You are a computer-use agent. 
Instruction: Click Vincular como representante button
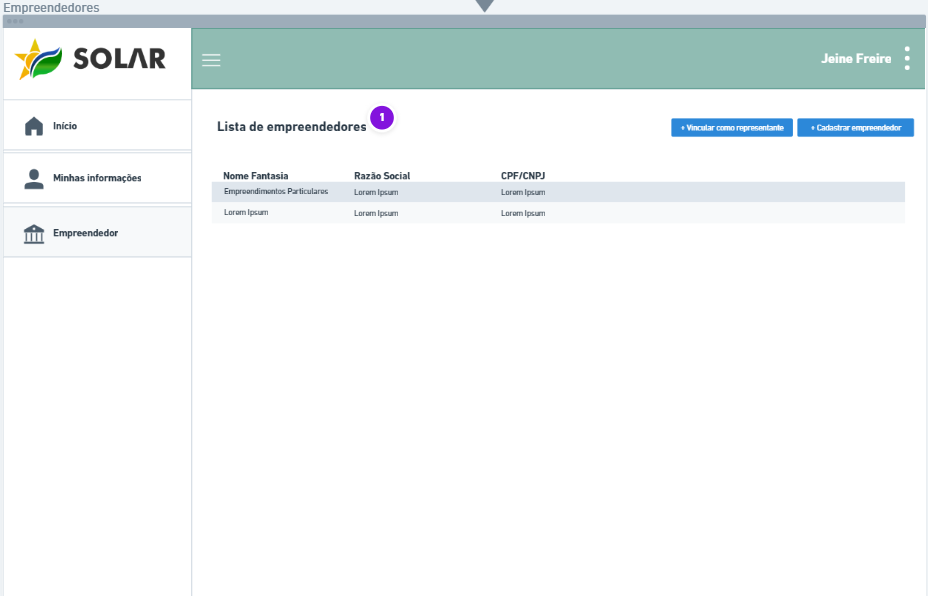tap(732, 128)
